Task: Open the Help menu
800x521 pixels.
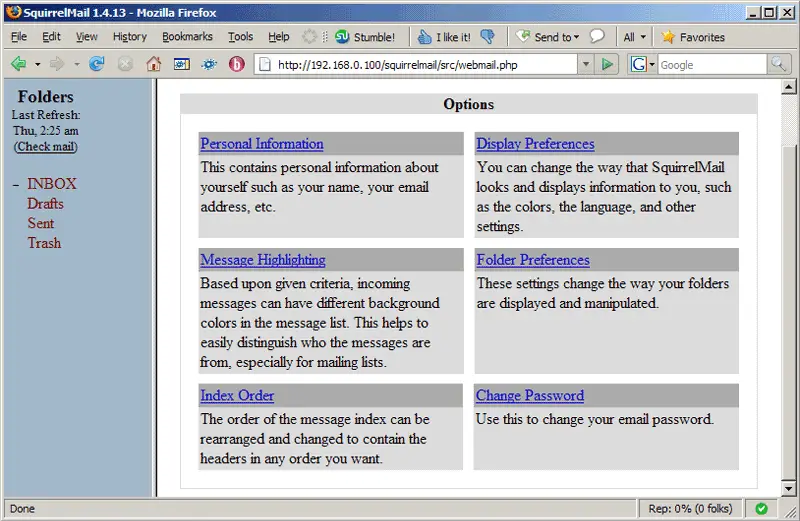Action: [x=279, y=37]
